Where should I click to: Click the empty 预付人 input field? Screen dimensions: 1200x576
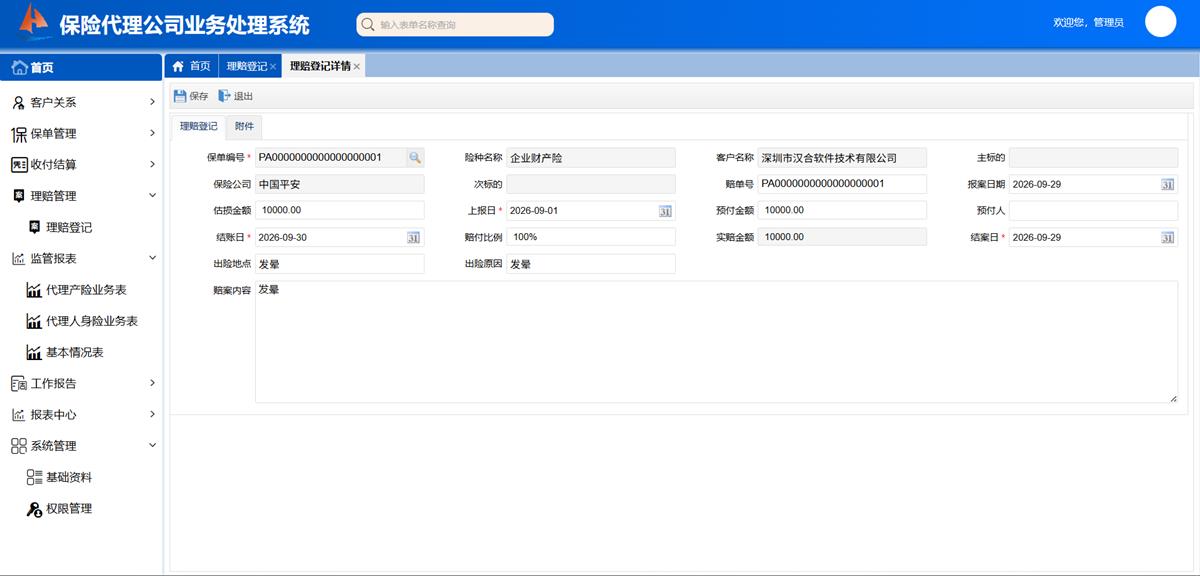(x=1093, y=210)
